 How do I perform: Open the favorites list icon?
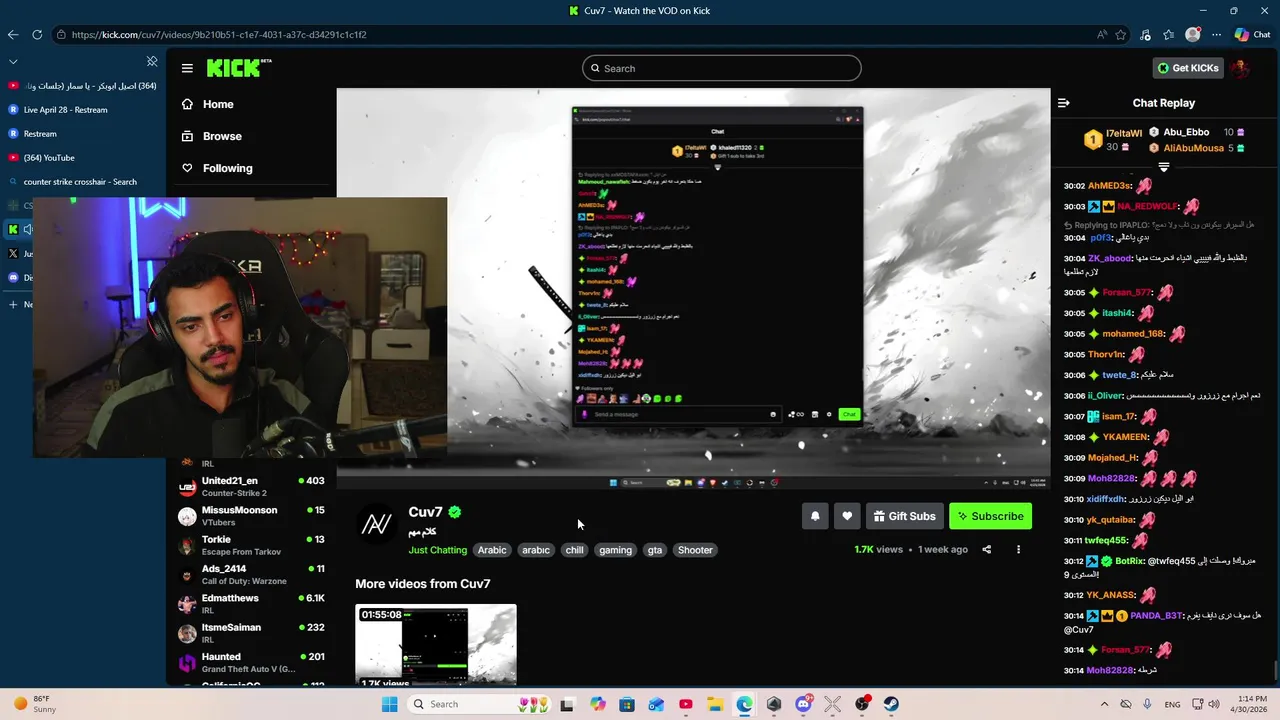1169,34
